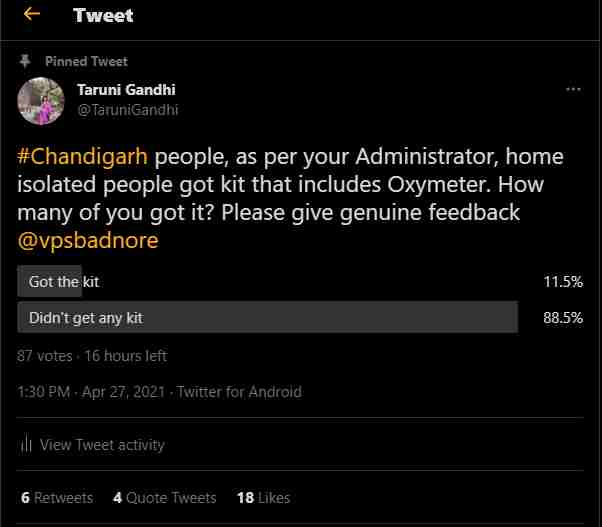Click the @TaruniGandhi handle
The image size is (602, 527).
(x=128, y=110)
